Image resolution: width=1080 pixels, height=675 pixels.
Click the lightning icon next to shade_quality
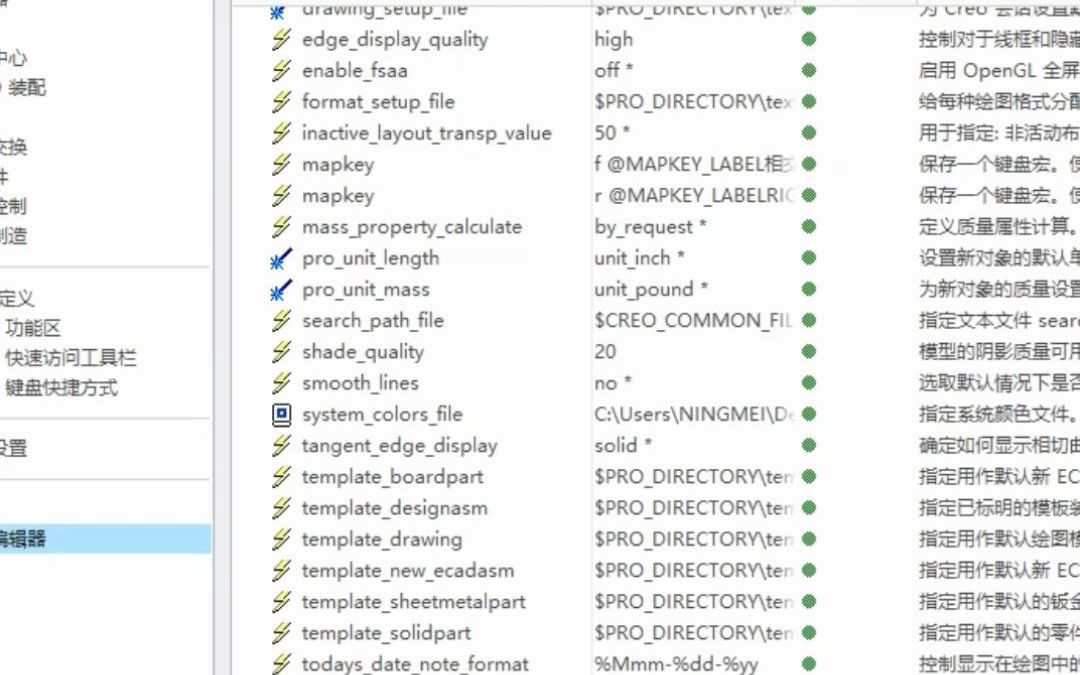(282, 352)
